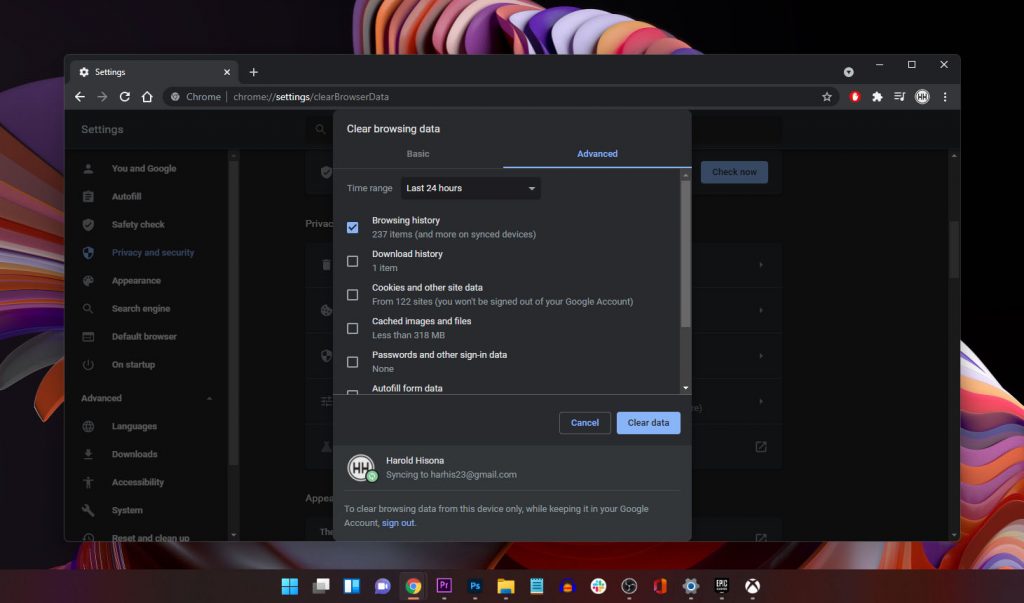This screenshot has width=1024, height=603.
Task: Select the Advanced tab in the dialog
Action: [x=597, y=154]
